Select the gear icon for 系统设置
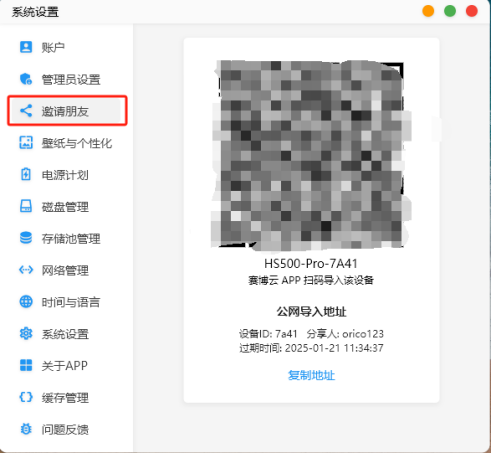492x453 pixels. pos(26,333)
